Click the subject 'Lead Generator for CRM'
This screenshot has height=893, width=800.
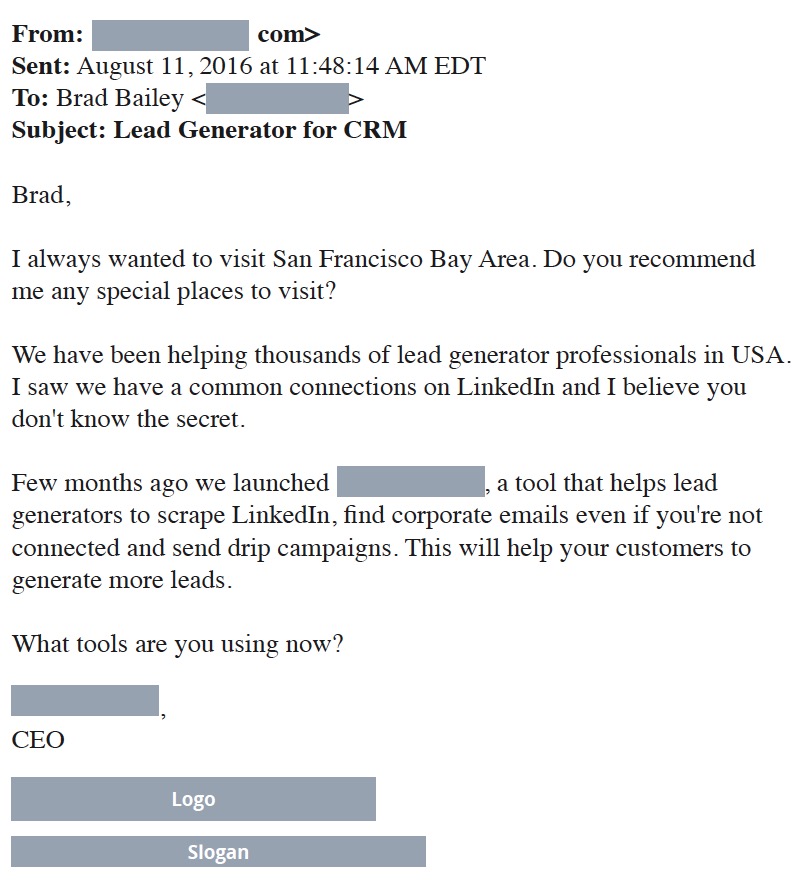[260, 130]
